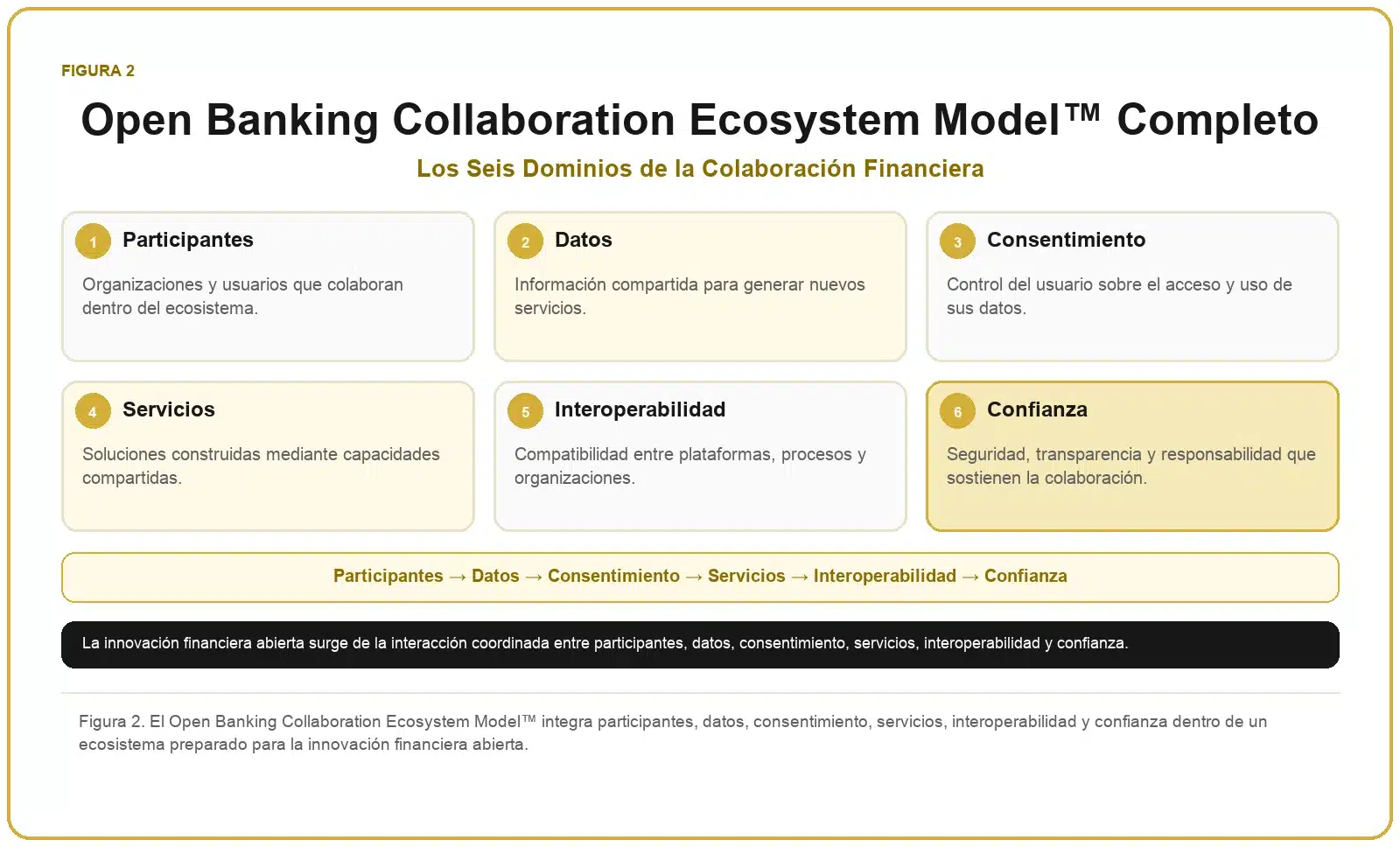Image resolution: width=1400 pixels, height=847 pixels.
Task: Click "Interoperabilidad" in the arrow flow bar
Action: (885, 576)
